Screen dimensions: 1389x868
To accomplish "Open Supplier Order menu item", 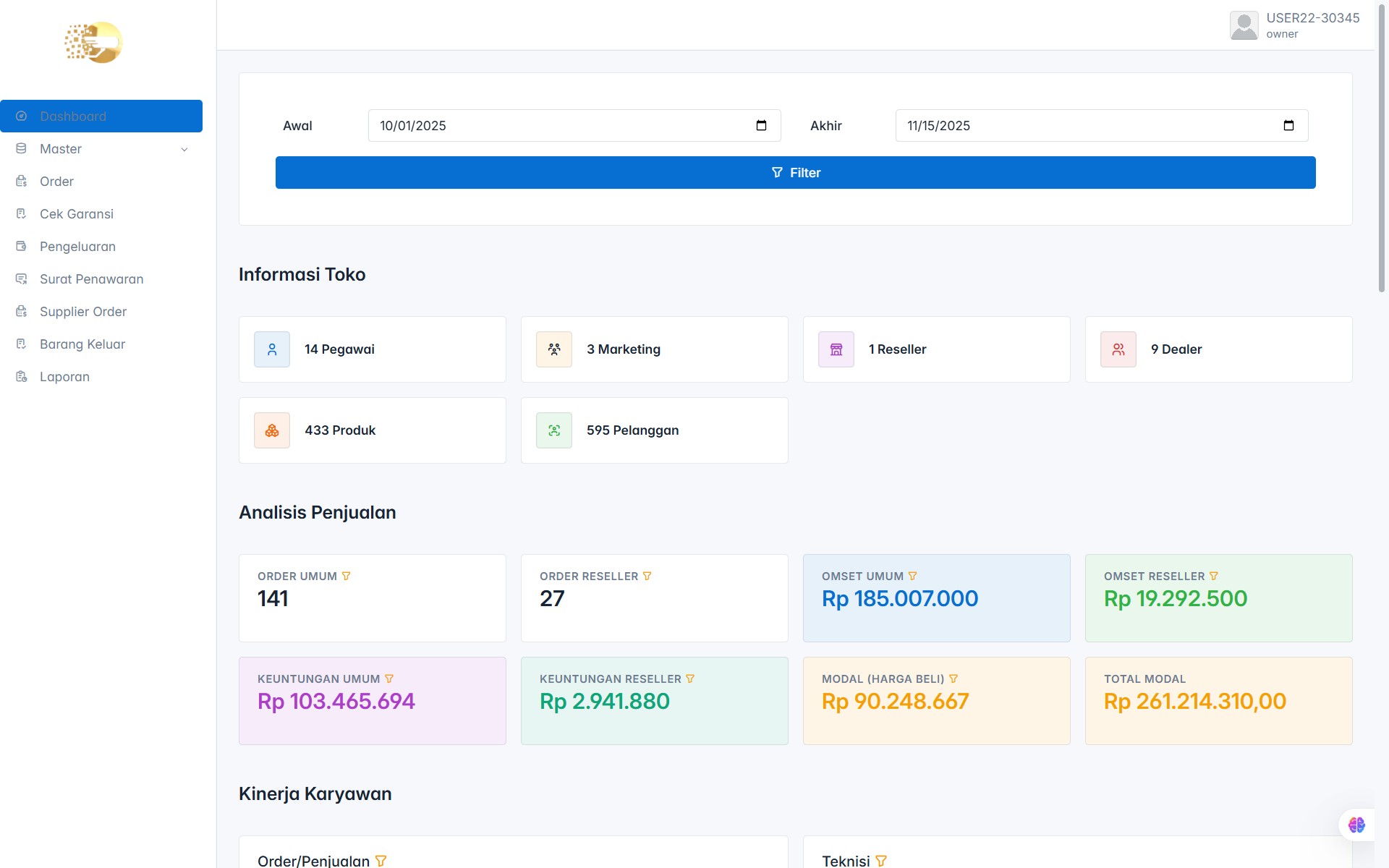I will 83,312.
